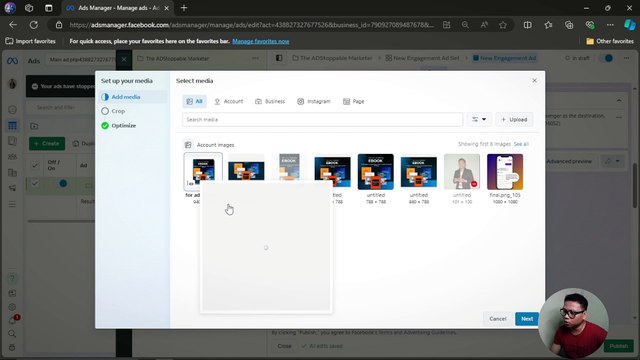Open the all tools hamburger menu in the sidebar
The width and height of the screenshot is (640, 360).
(12, 204)
